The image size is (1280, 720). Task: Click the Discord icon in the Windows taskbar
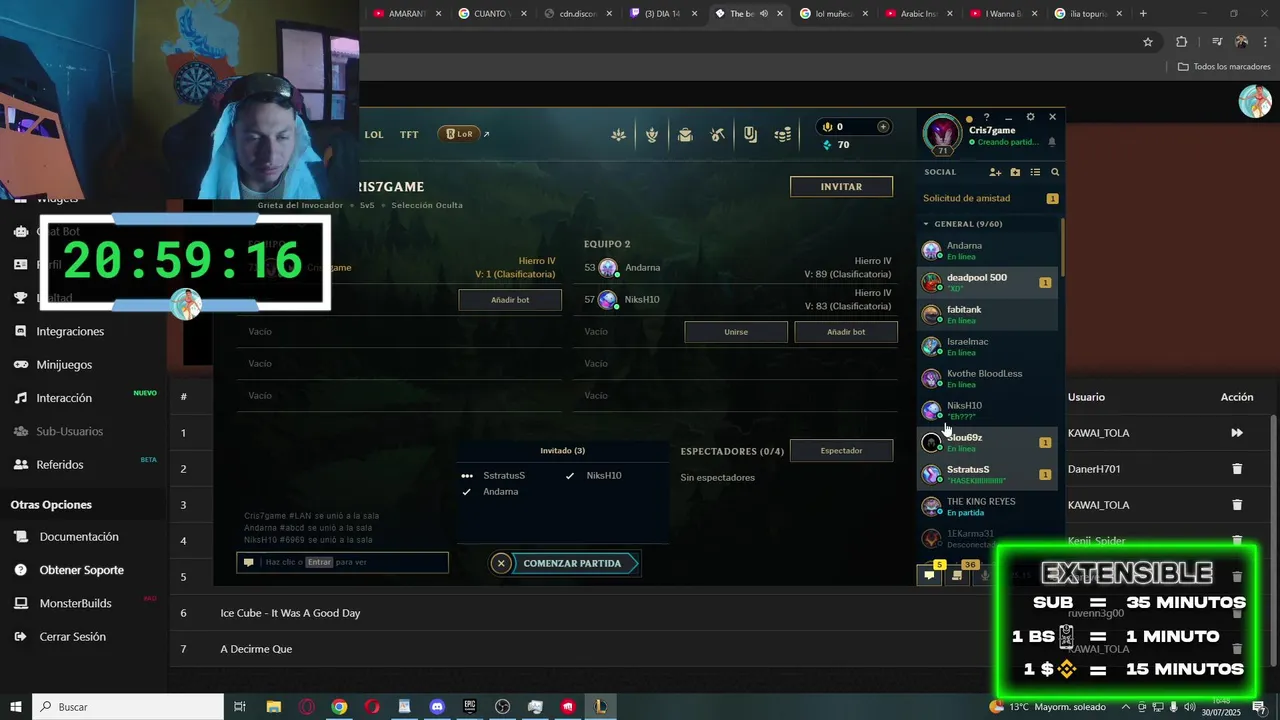(437, 707)
